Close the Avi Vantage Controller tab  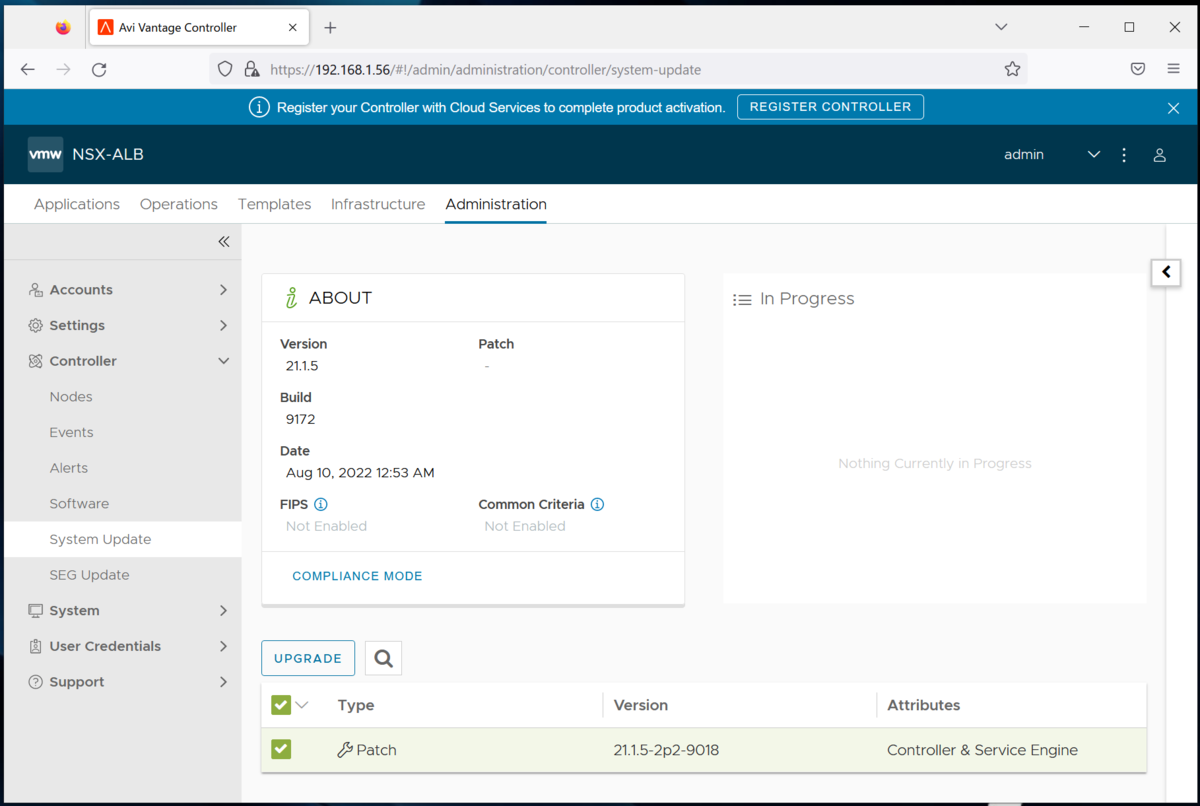point(293,28)
